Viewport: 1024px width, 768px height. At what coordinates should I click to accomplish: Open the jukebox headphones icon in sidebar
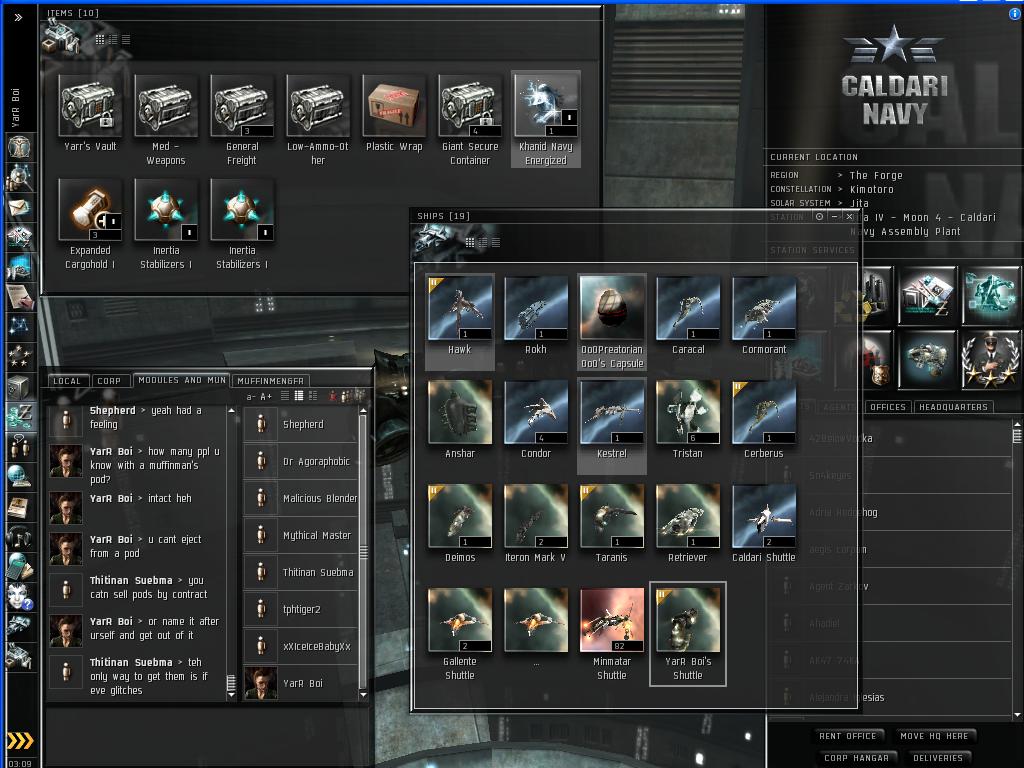[x=20, y=536]
